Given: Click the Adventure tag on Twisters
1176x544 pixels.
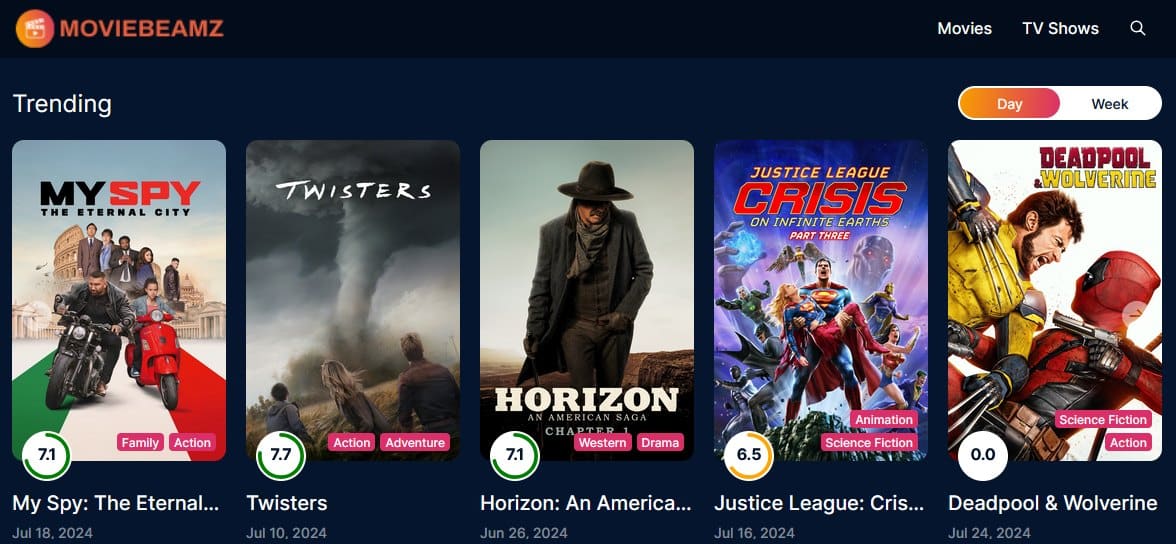Looking at the screenshot, I should (x=415, y=443).
